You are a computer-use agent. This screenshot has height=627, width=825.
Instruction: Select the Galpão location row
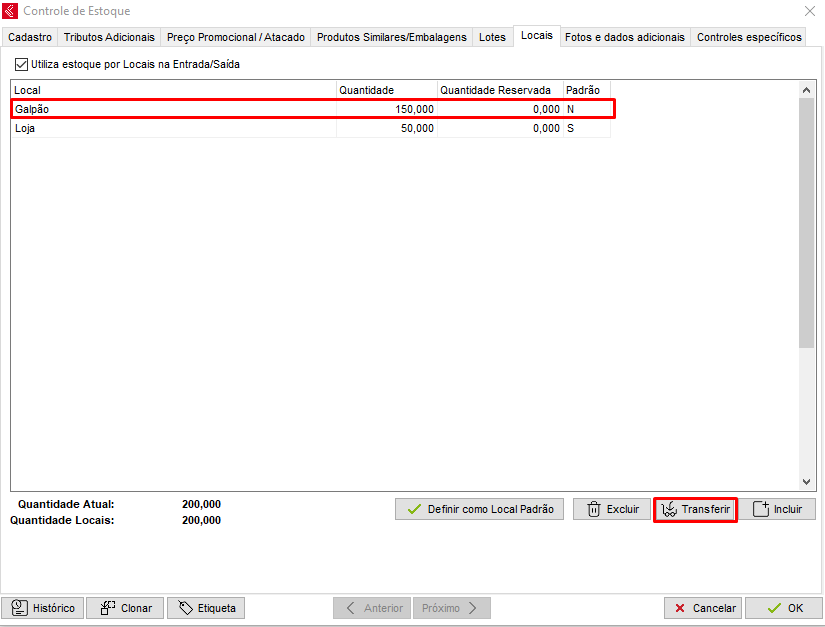[x=170, y=109]
